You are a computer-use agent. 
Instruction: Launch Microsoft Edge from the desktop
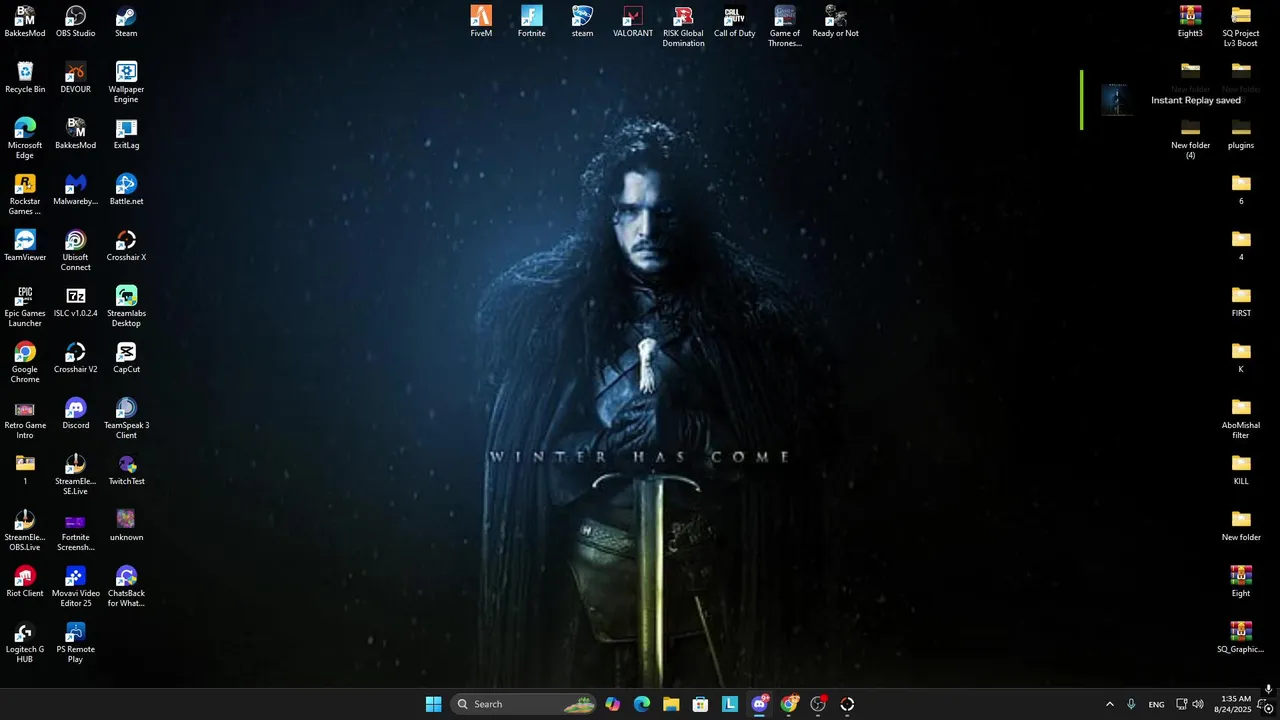click(x=25, y=138)
